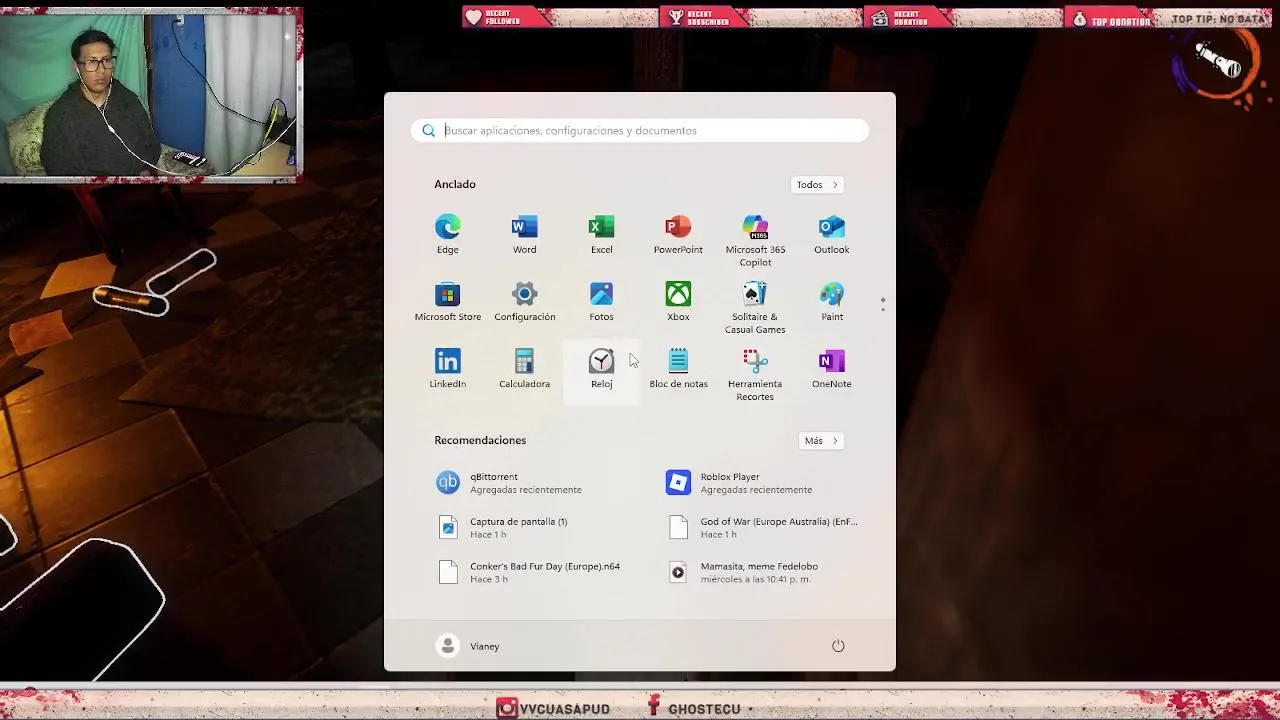
Task: Open the Excel pinned app
Action: (601, 235)
